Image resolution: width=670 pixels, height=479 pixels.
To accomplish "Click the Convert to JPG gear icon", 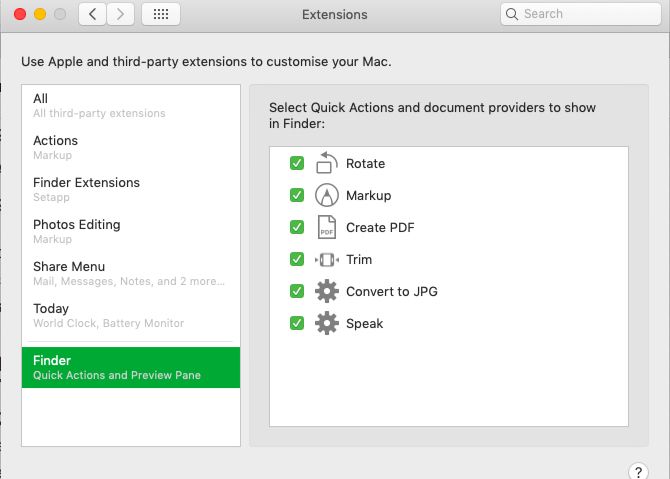I will [327, 291].
